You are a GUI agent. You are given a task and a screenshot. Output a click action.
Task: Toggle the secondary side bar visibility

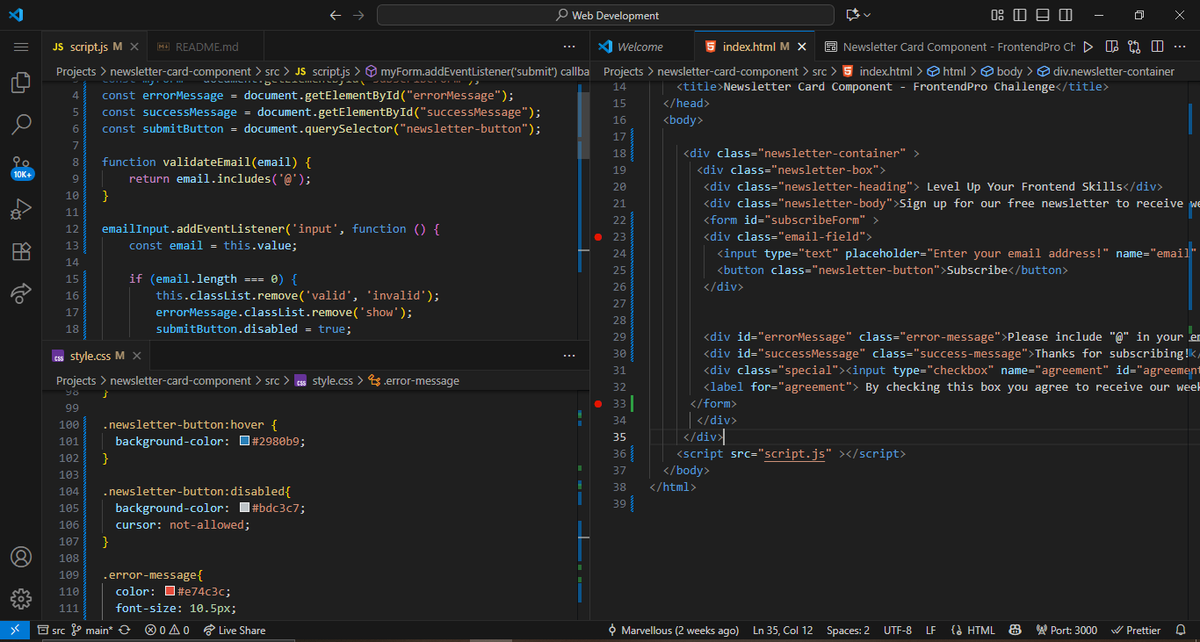point(1064,15)
